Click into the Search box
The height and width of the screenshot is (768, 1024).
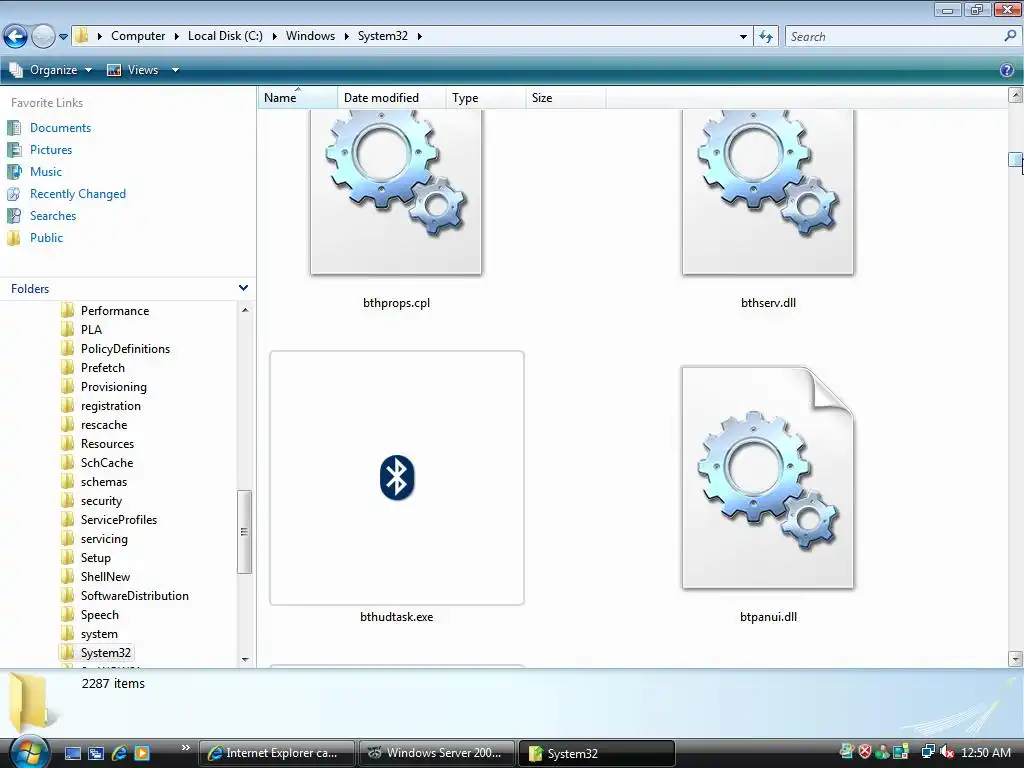click(x=895, y=37)
